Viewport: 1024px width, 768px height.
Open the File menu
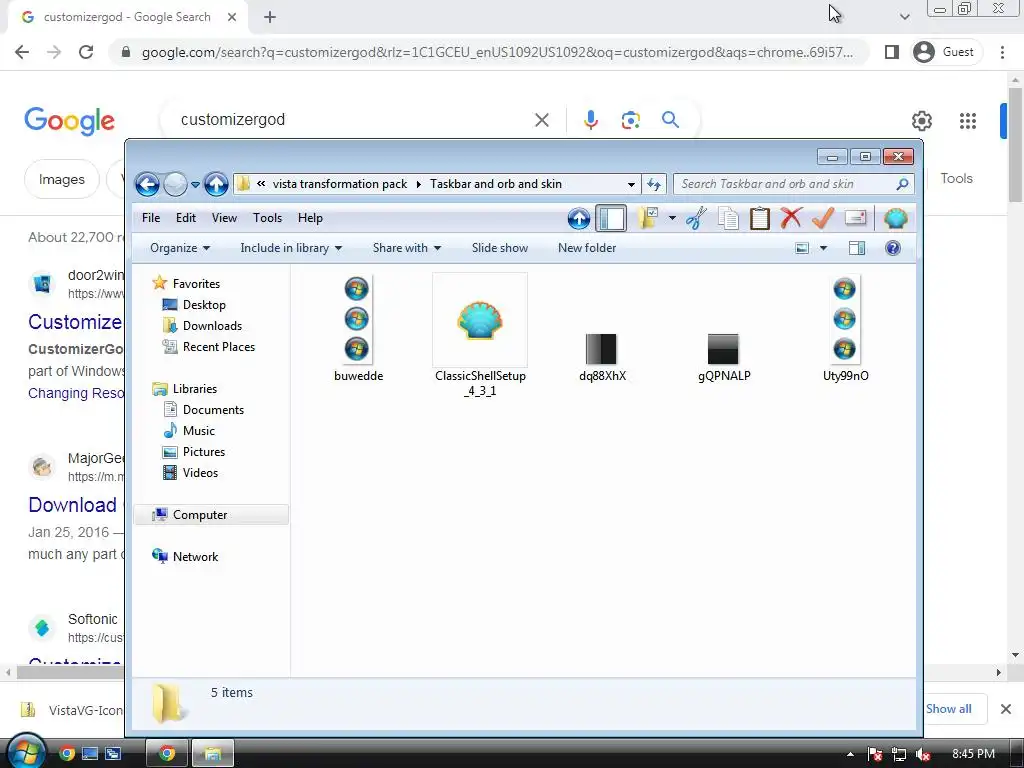pyautogui.click(x=151, y=218)
